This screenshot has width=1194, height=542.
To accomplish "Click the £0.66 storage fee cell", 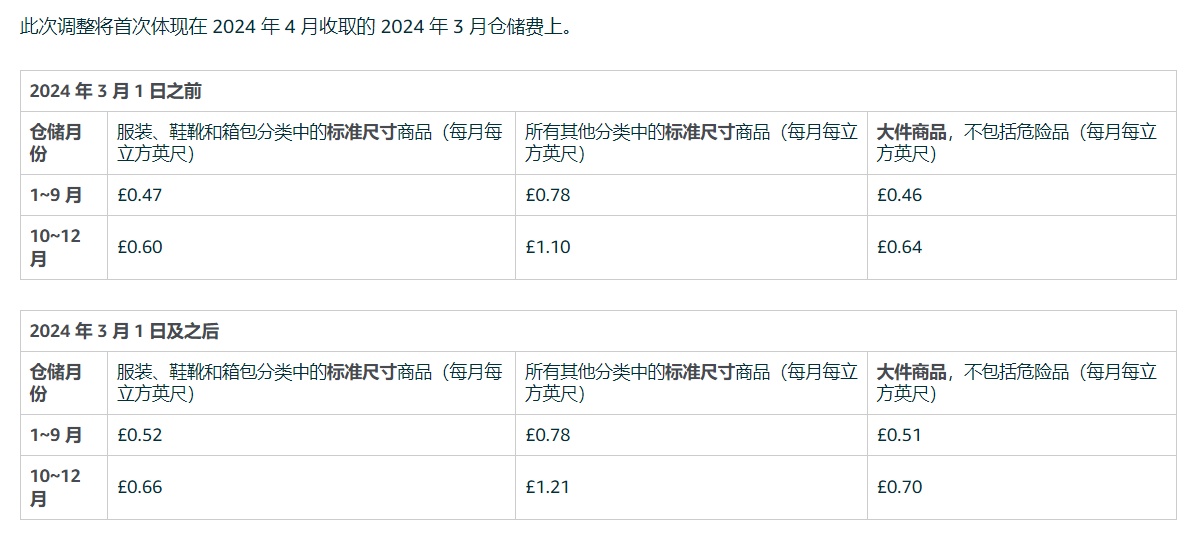I will [140, 487].
